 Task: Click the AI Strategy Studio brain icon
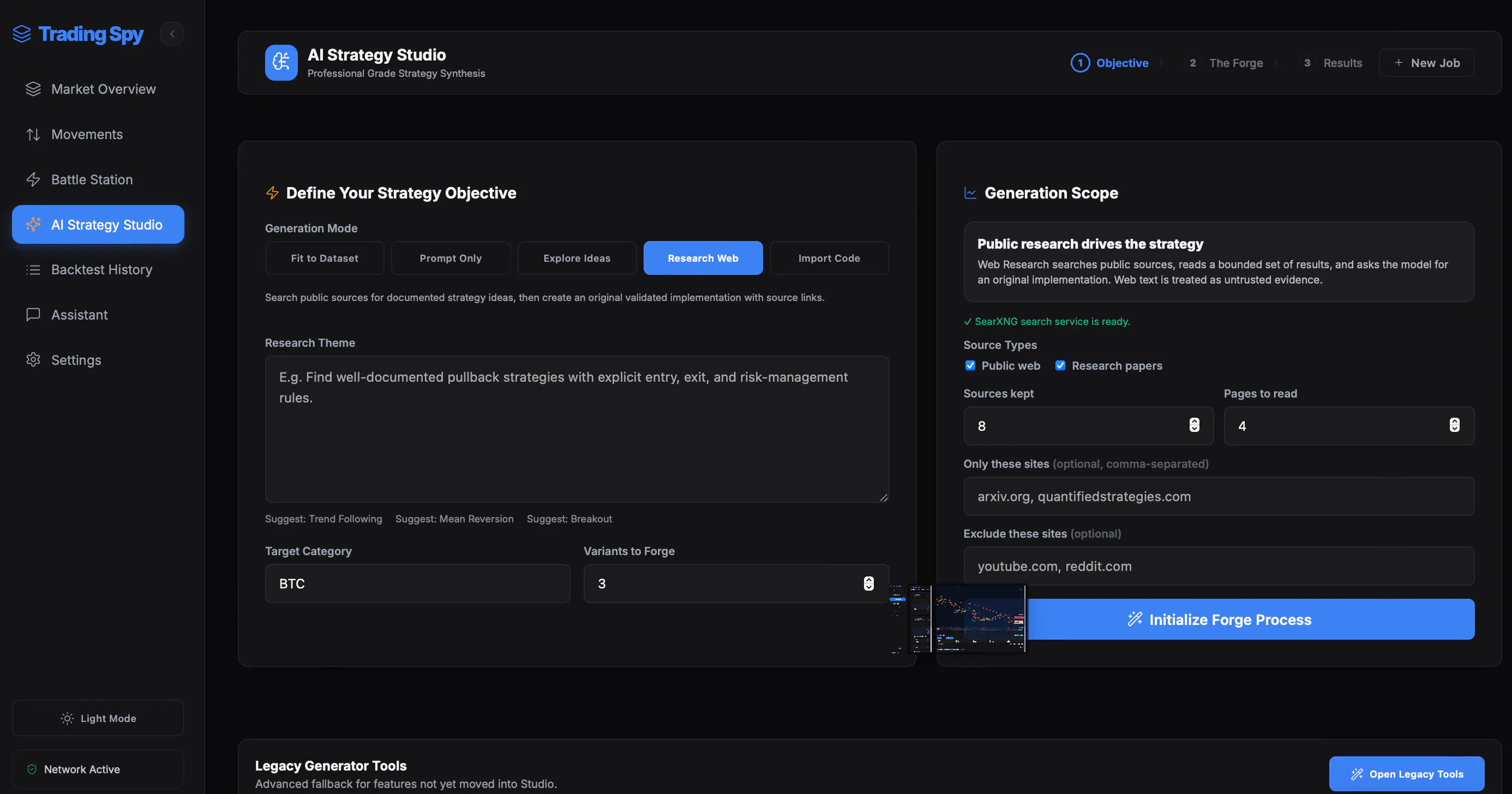pos(281,62)
